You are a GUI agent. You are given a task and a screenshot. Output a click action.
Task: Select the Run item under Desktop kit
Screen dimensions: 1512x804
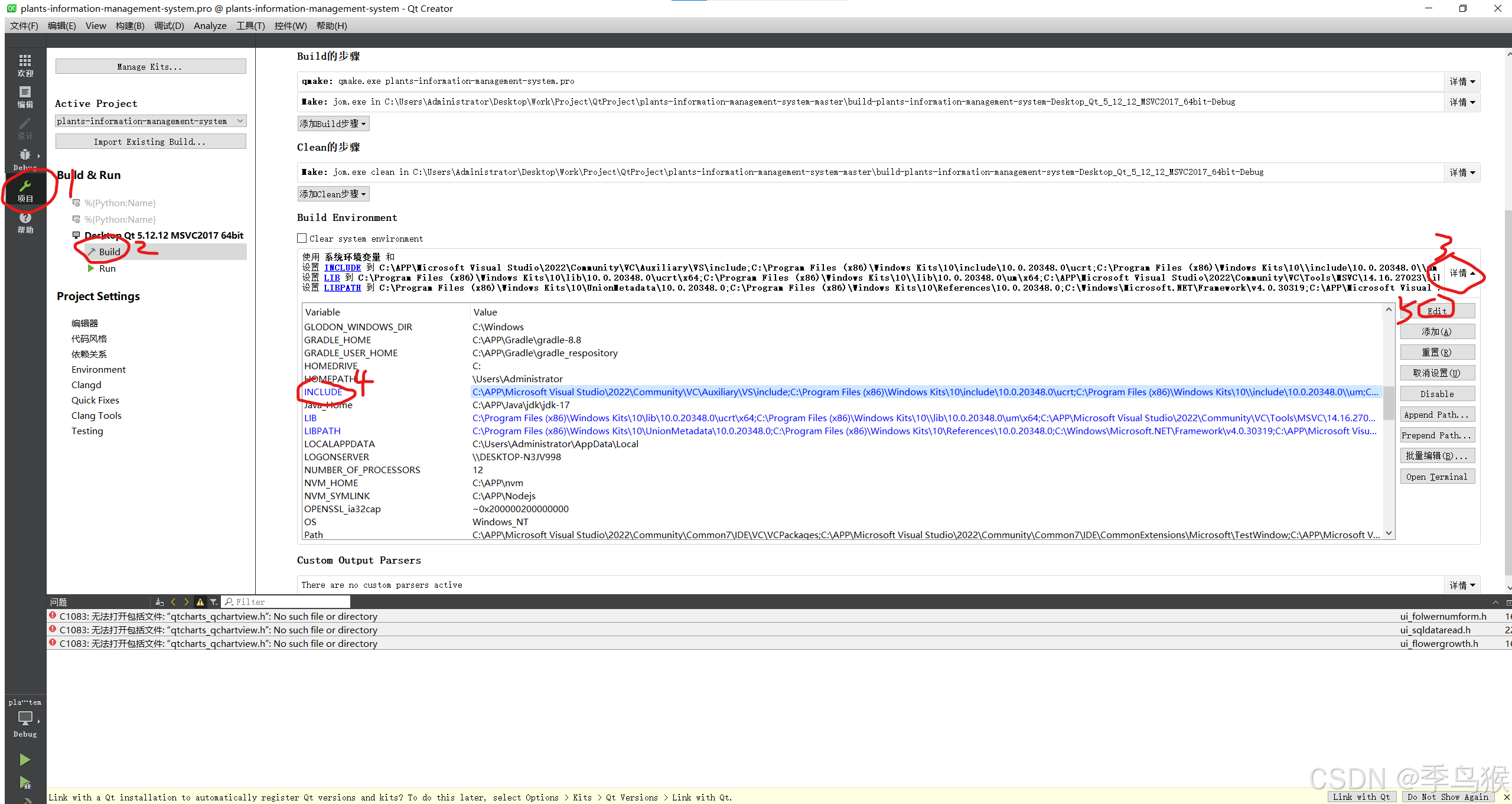coord(107,268)
